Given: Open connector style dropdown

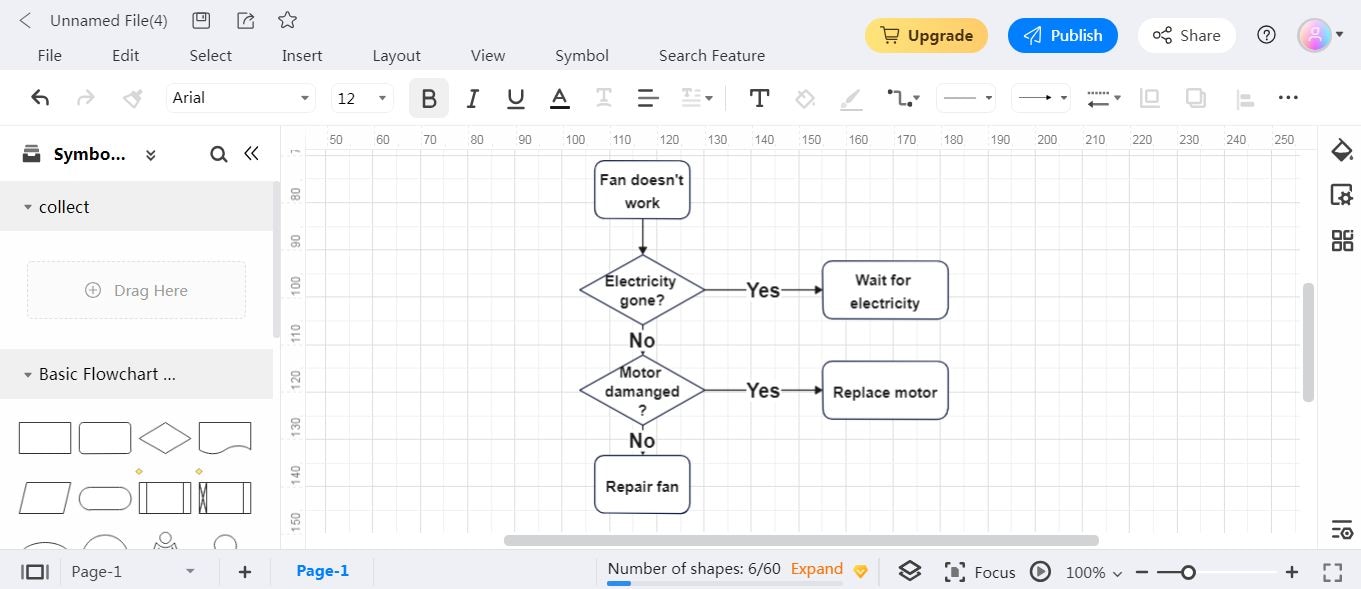Looking at the screenshot, I should 904,98.
